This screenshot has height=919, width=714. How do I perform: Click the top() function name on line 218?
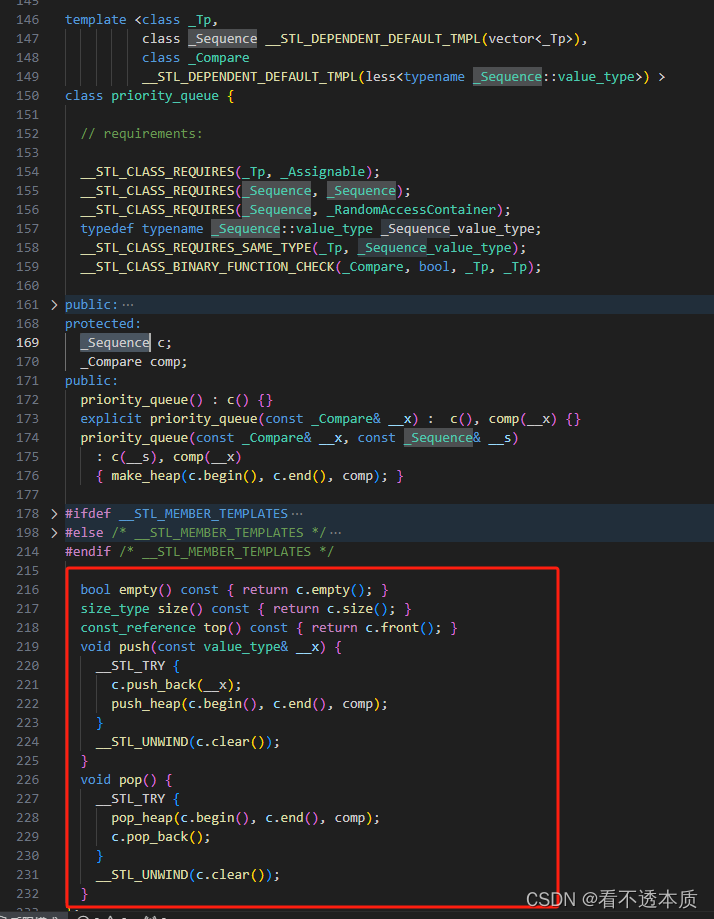pos(215,628)
